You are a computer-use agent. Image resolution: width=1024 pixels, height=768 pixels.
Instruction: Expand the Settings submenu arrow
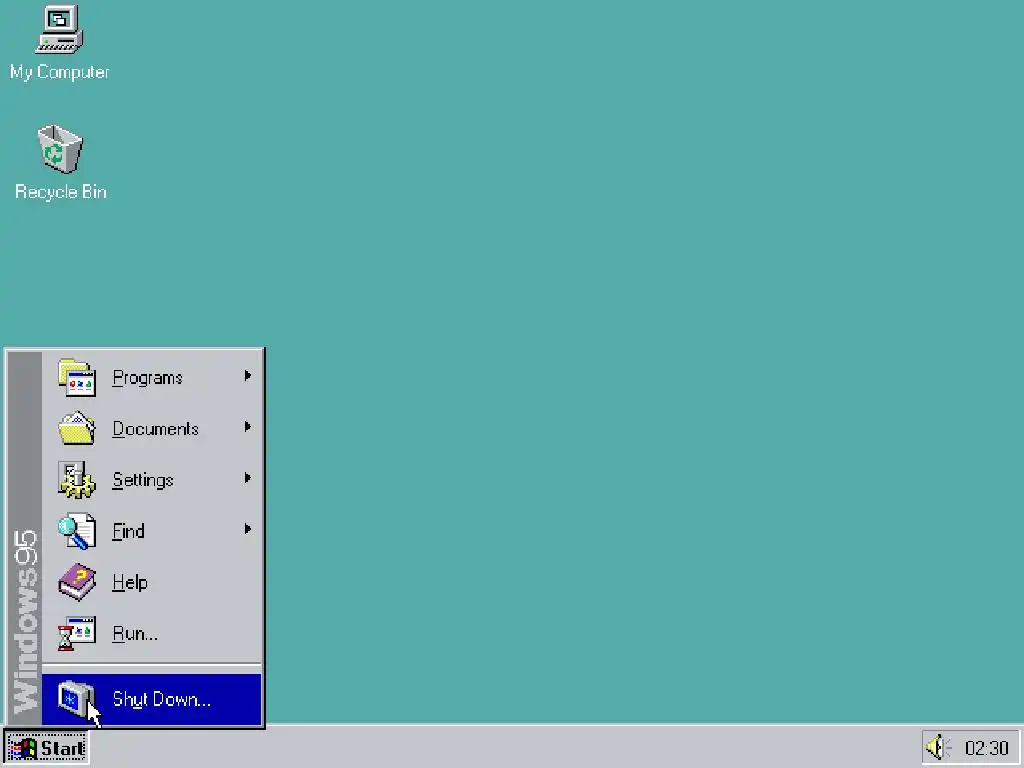248,477
